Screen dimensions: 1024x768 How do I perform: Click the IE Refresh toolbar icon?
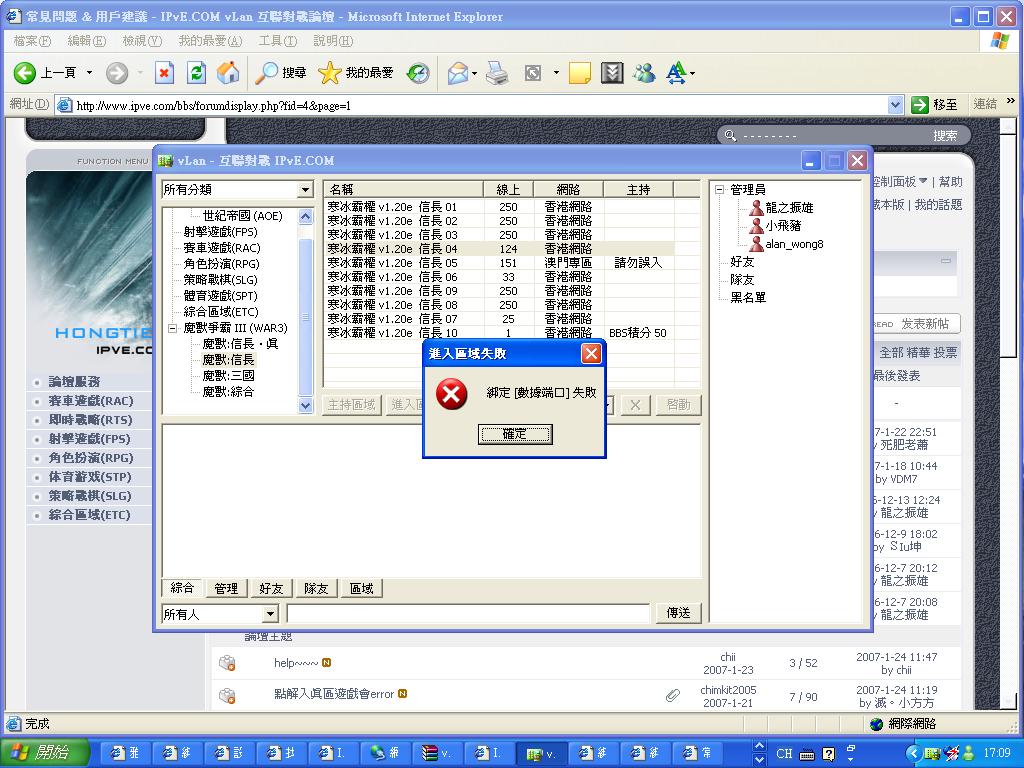tap(196, 72)
